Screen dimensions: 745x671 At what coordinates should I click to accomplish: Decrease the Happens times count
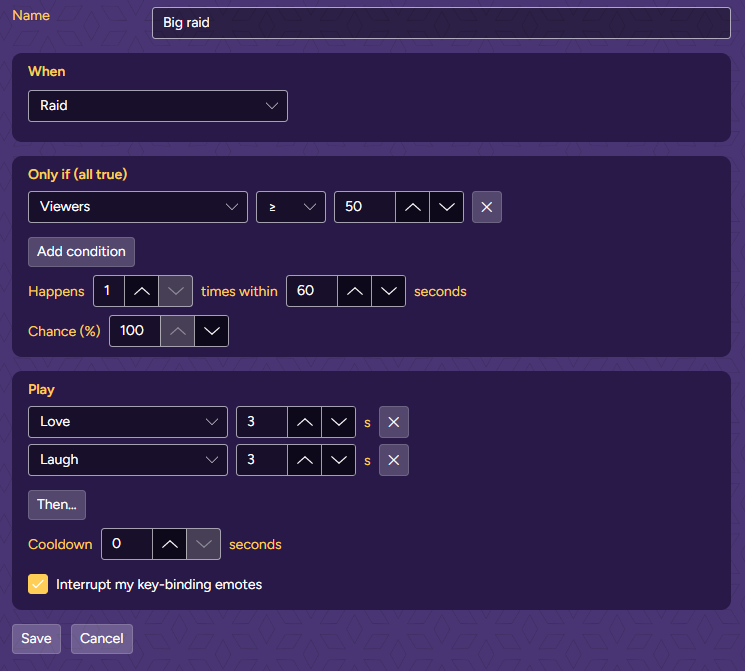[x=175, y=291]
